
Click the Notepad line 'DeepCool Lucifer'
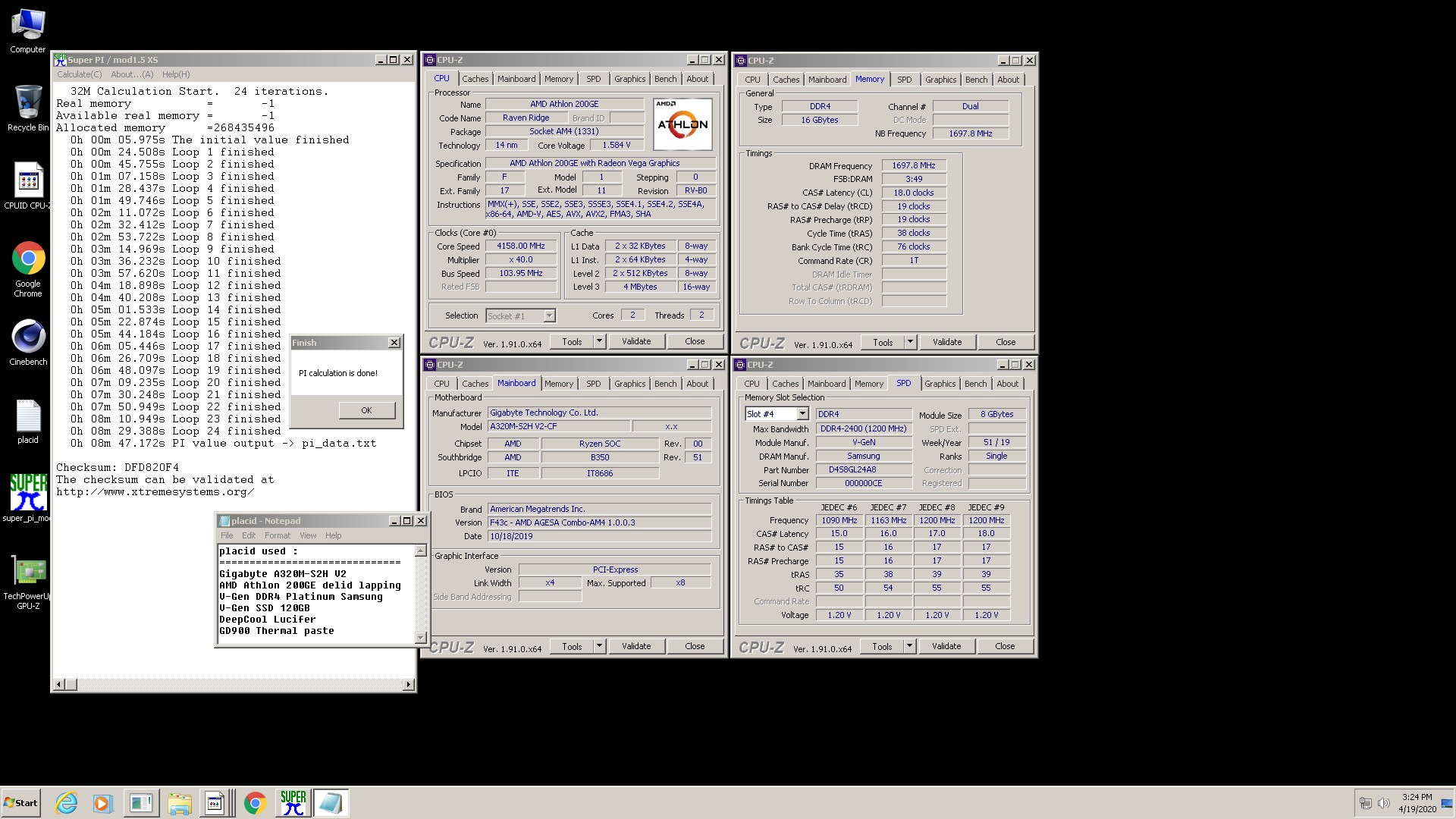point(268,620)
